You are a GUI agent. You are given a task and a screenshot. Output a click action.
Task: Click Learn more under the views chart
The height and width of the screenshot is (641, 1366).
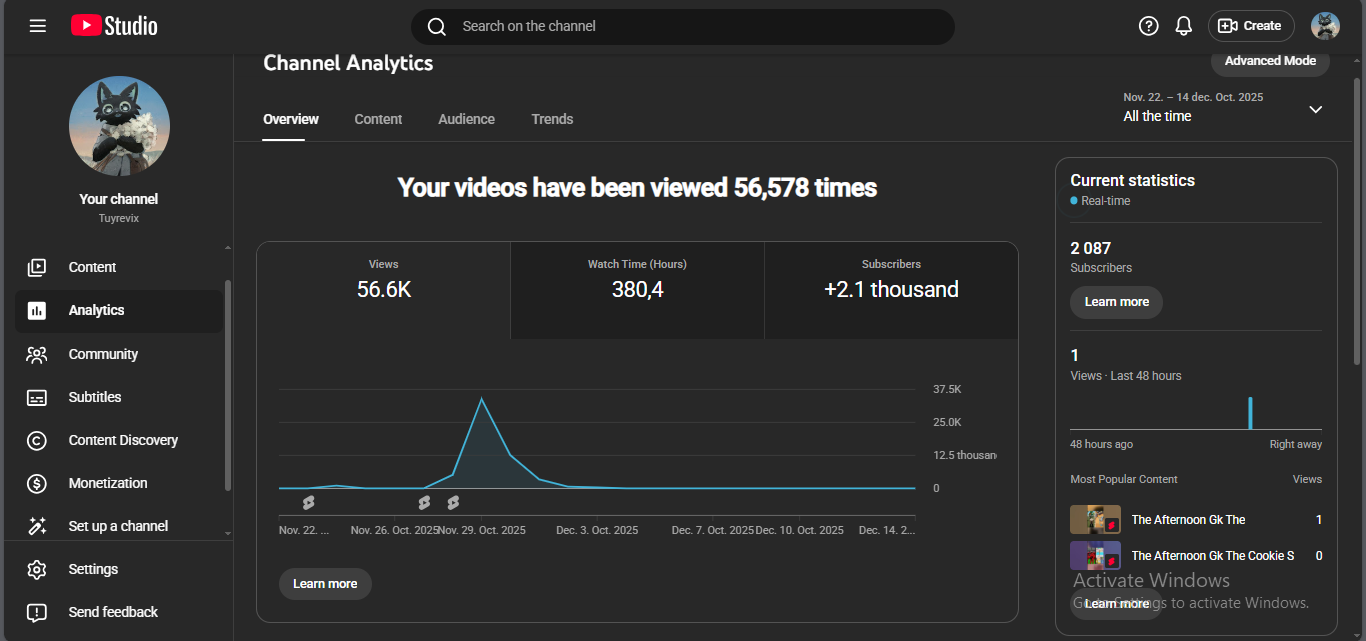coord(325,584)
